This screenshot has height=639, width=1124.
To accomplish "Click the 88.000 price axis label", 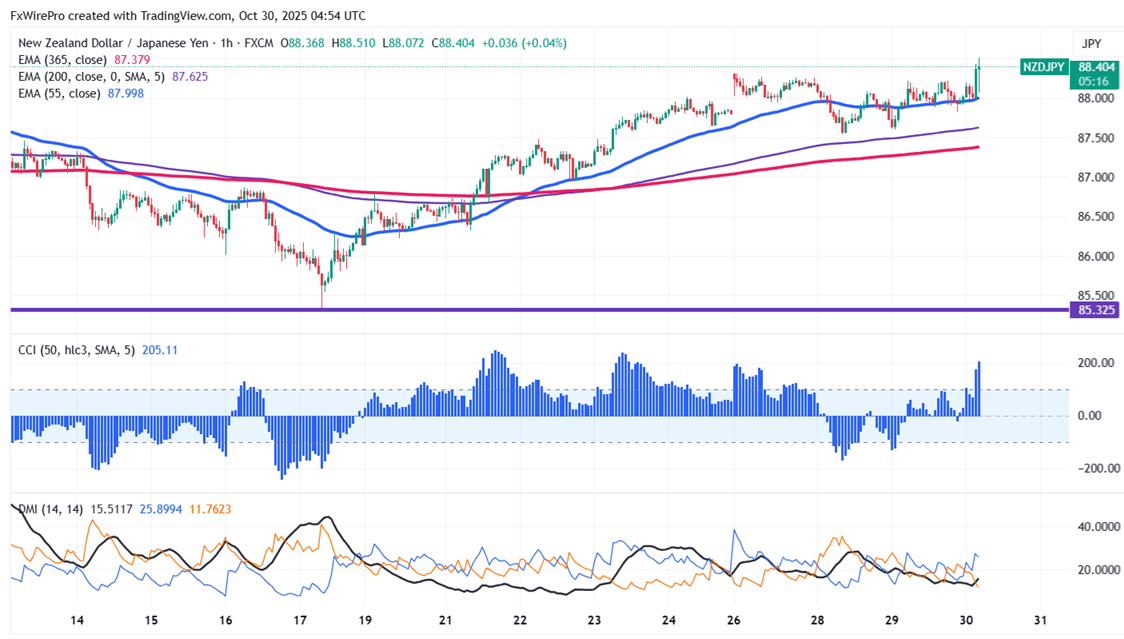I will 1096,98.
